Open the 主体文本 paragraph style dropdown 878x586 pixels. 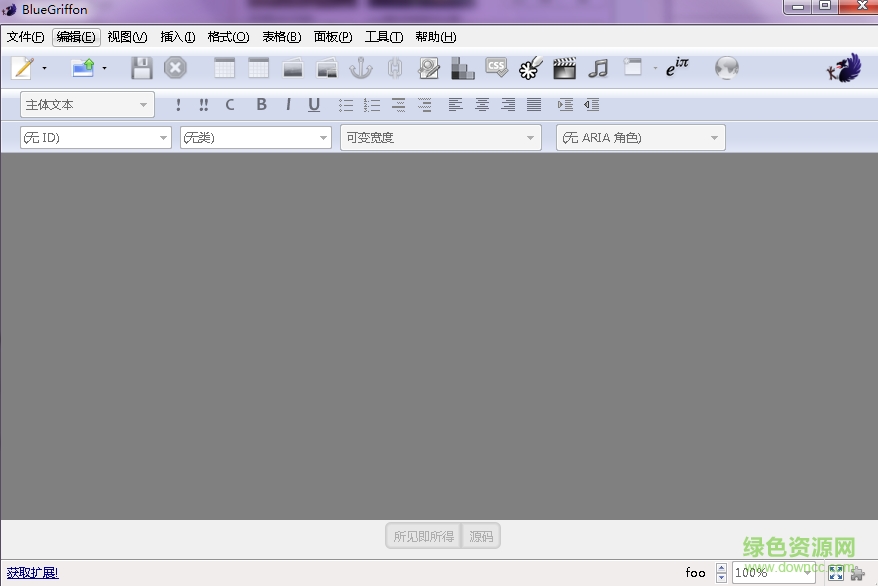tap(86, 104)
